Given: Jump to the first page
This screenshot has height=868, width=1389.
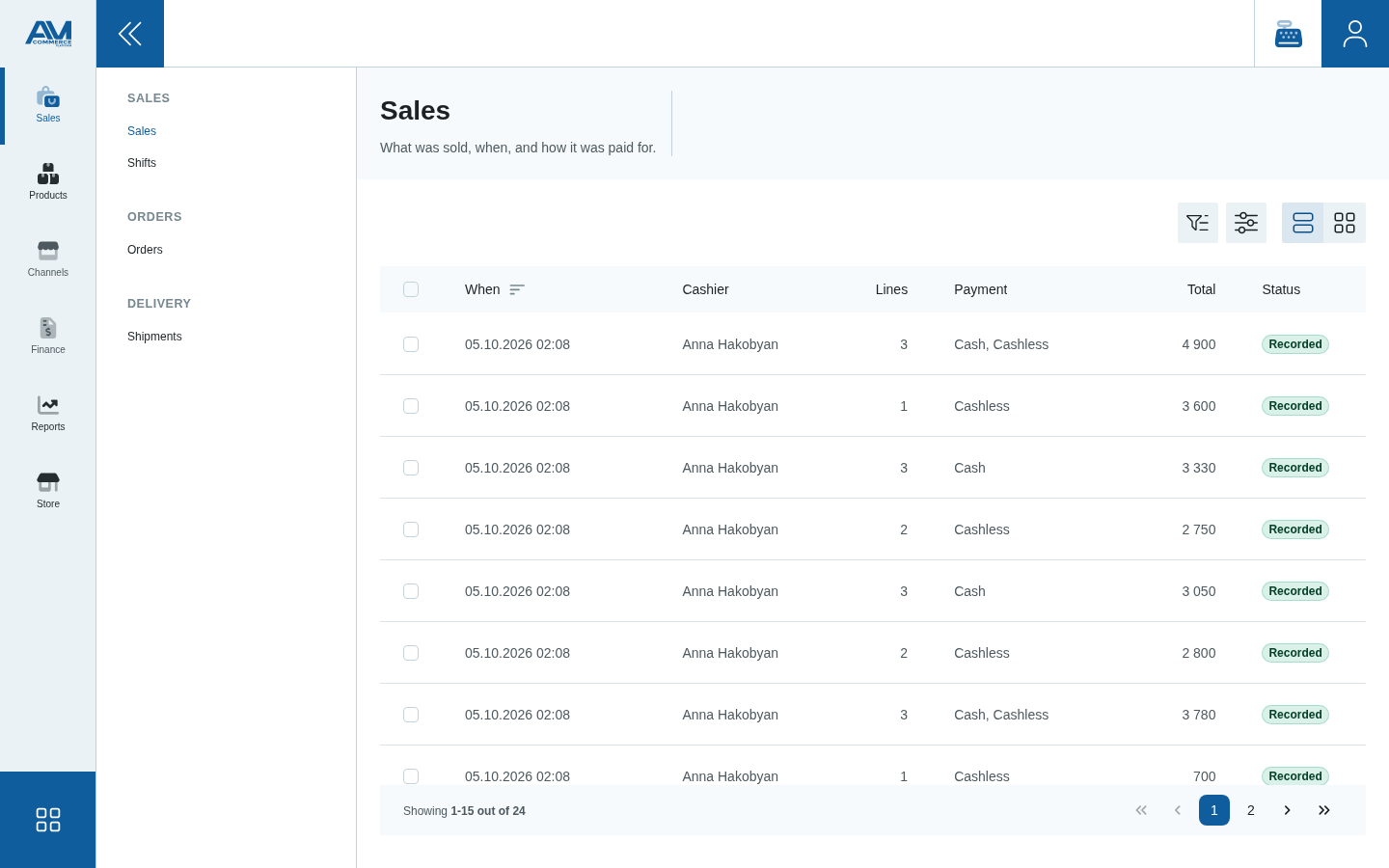Looking at the screenshot, I should 1141,810.
